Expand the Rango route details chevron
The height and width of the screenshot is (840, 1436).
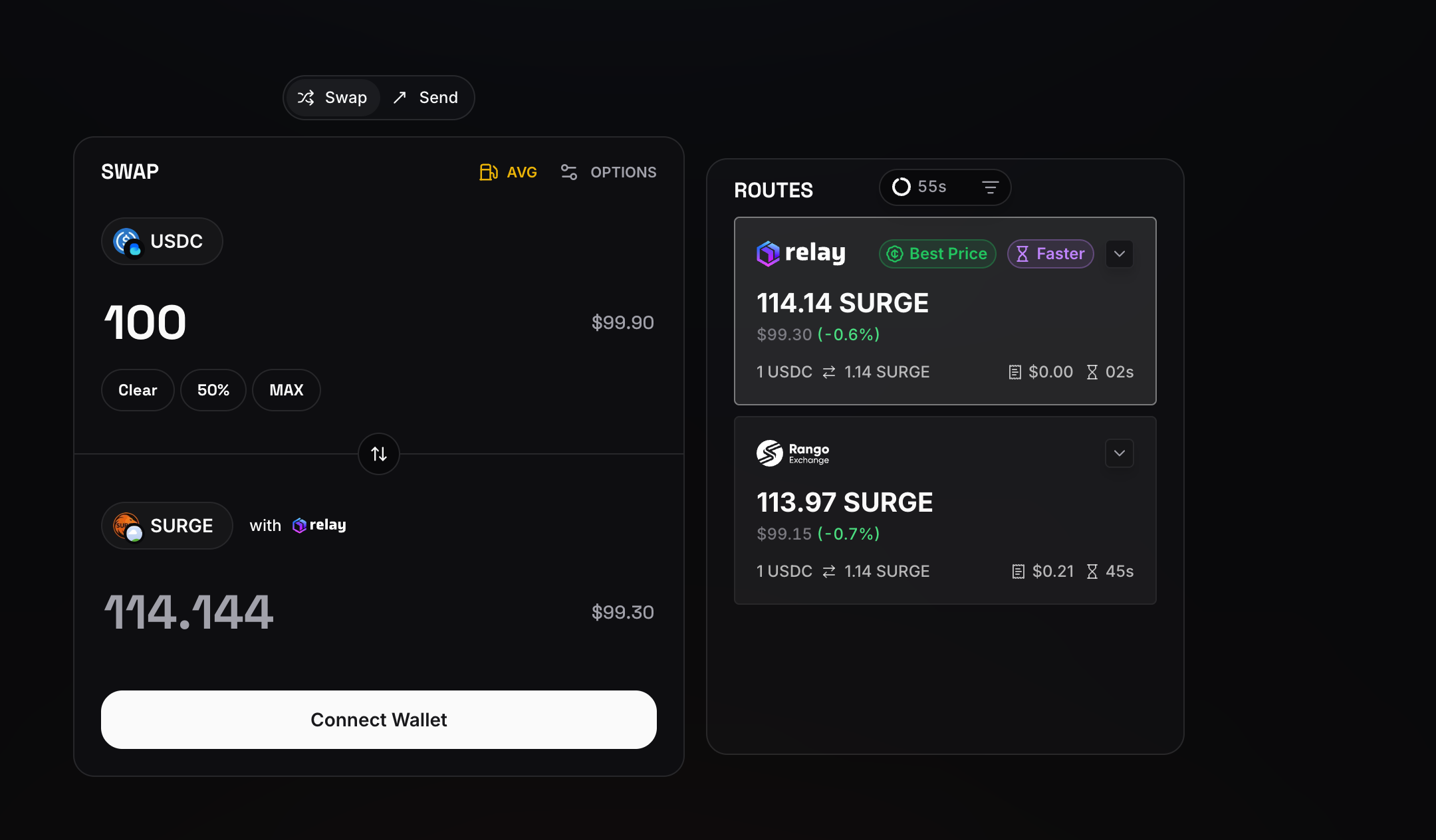(1120, 453)
